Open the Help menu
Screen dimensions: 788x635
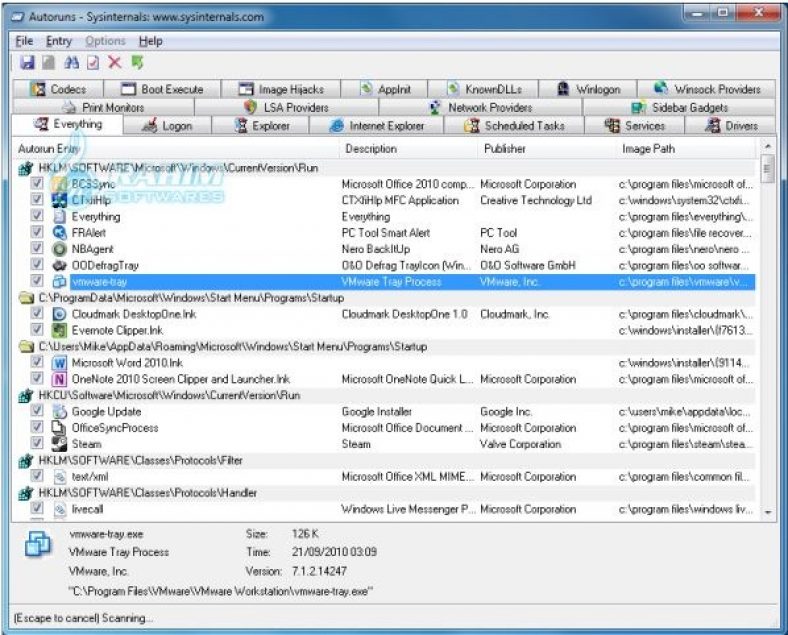(150, 41)
